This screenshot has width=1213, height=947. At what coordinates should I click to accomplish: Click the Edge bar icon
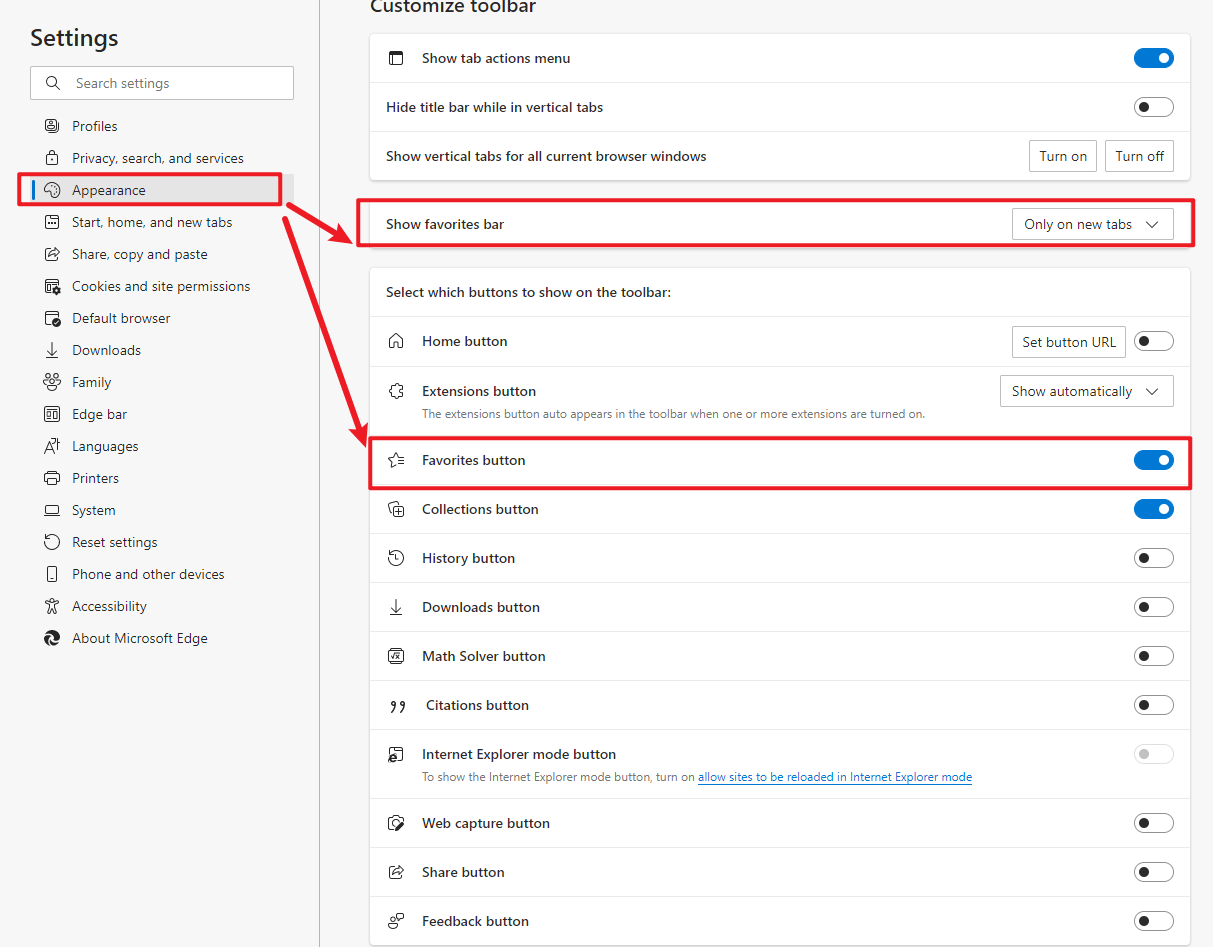coord(52,414)
